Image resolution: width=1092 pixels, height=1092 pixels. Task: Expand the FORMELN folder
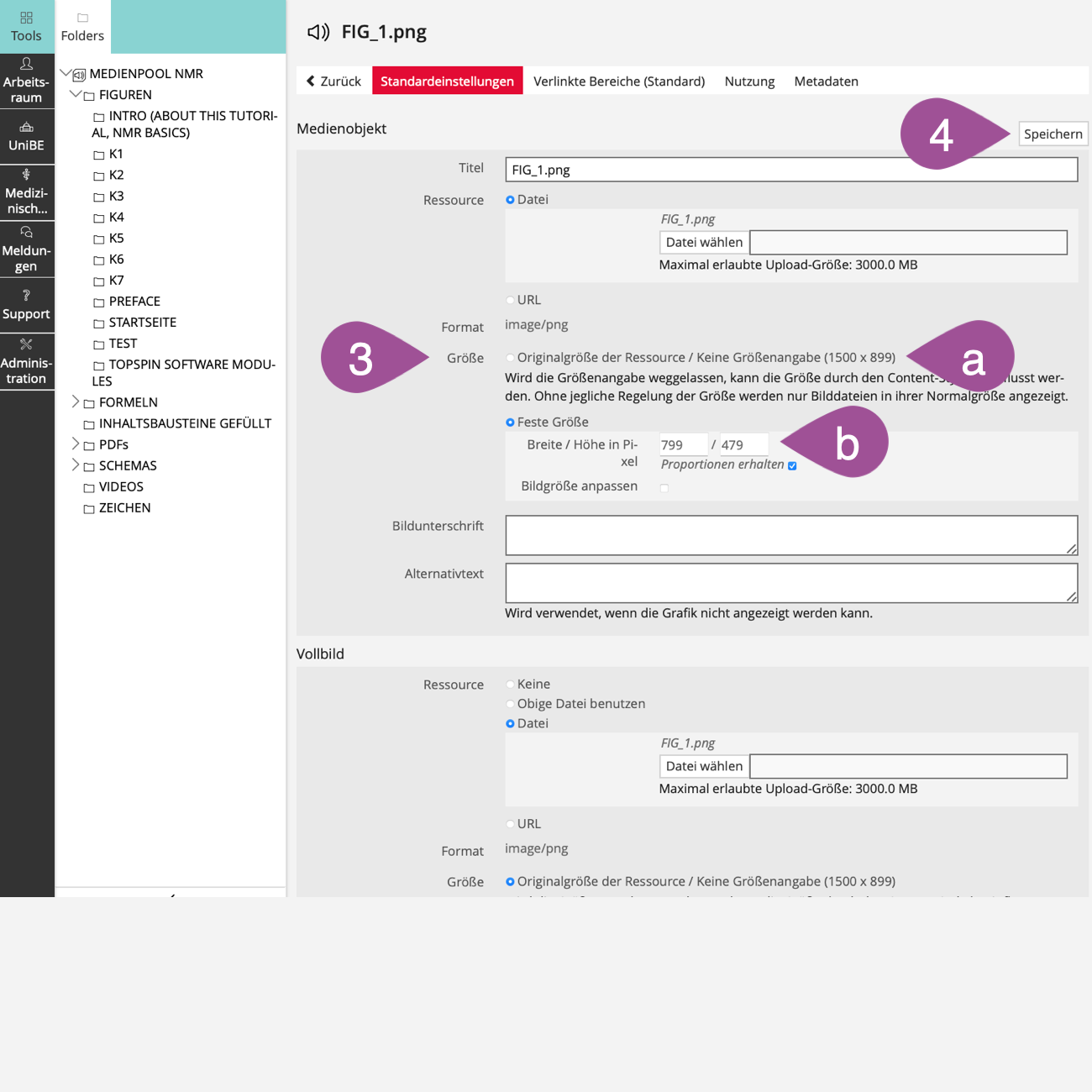(x=76, y=402)
